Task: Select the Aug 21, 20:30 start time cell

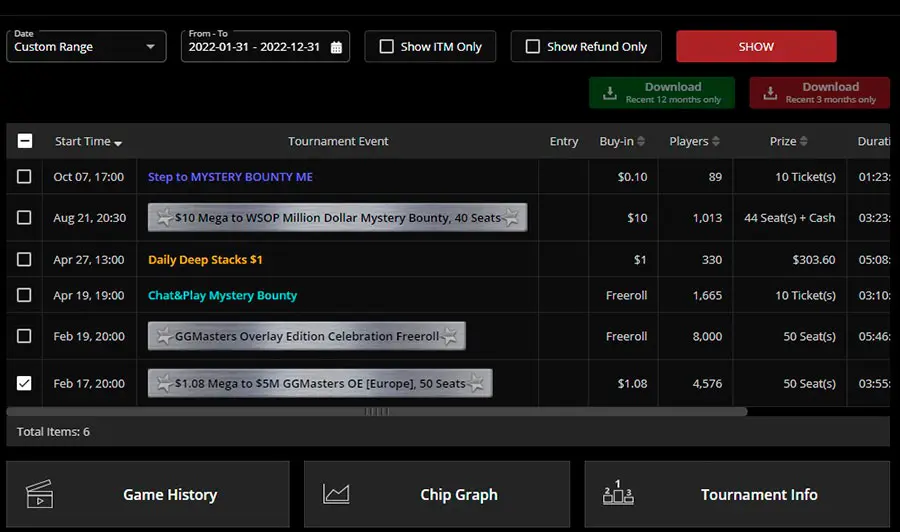Action: 90,218
